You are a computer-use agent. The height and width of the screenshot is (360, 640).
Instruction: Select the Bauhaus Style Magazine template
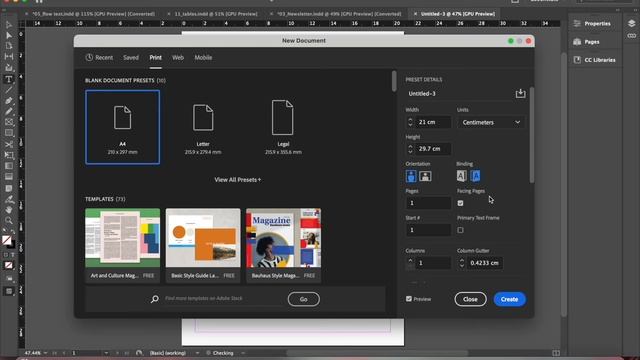(283, 245)
